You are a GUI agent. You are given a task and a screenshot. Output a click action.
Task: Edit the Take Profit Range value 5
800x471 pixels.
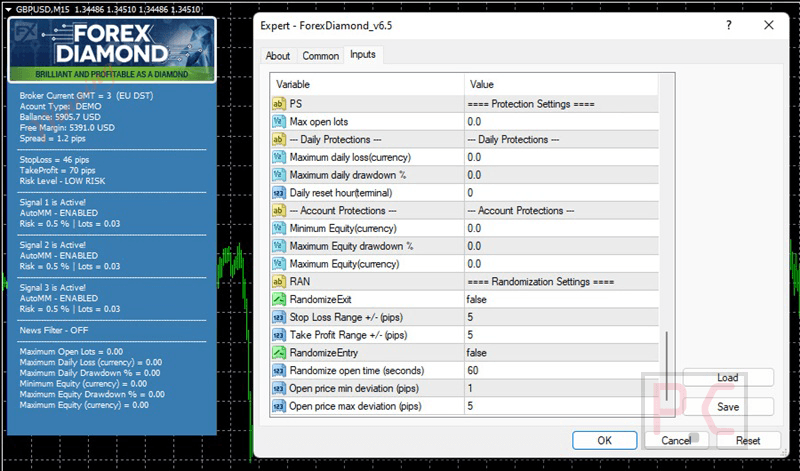[561, 335]
